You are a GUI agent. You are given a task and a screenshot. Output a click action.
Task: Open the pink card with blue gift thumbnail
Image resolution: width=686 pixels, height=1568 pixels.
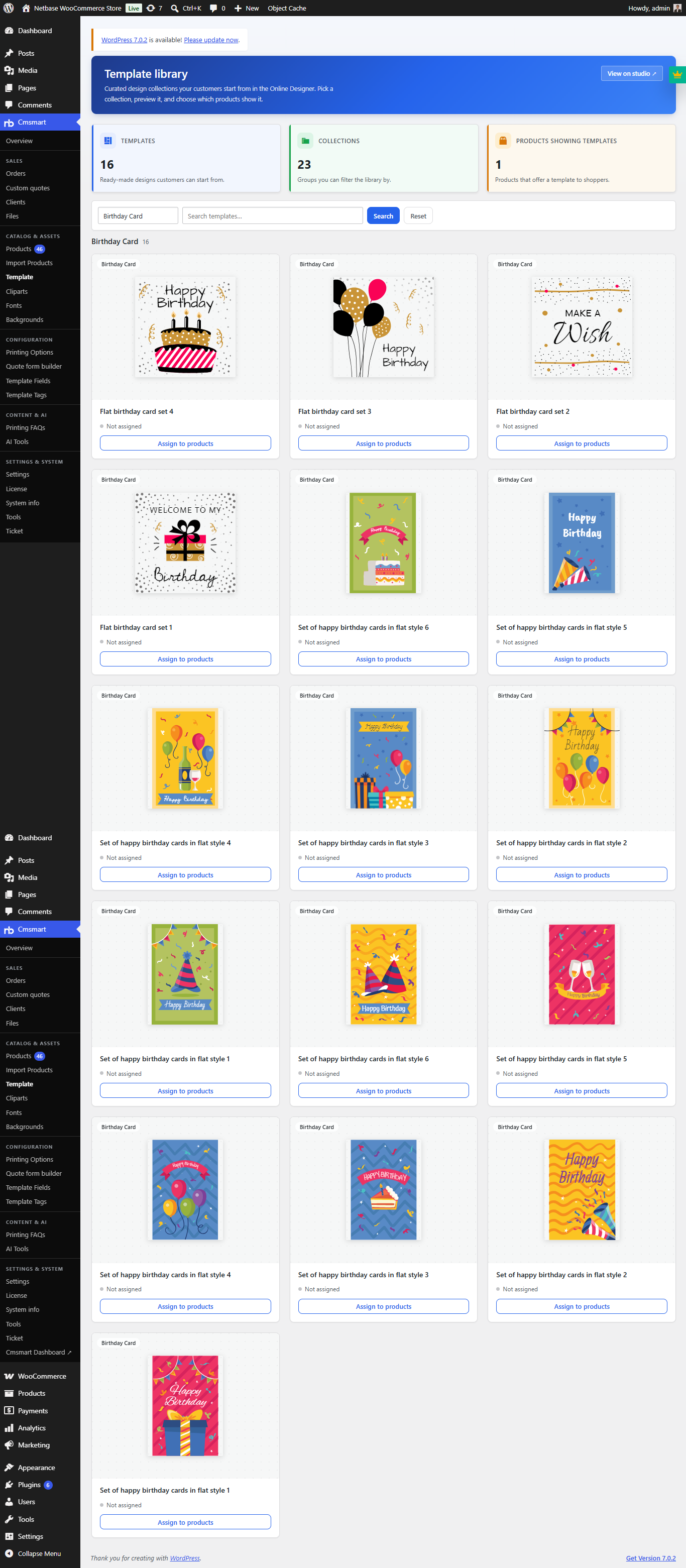185,1405
